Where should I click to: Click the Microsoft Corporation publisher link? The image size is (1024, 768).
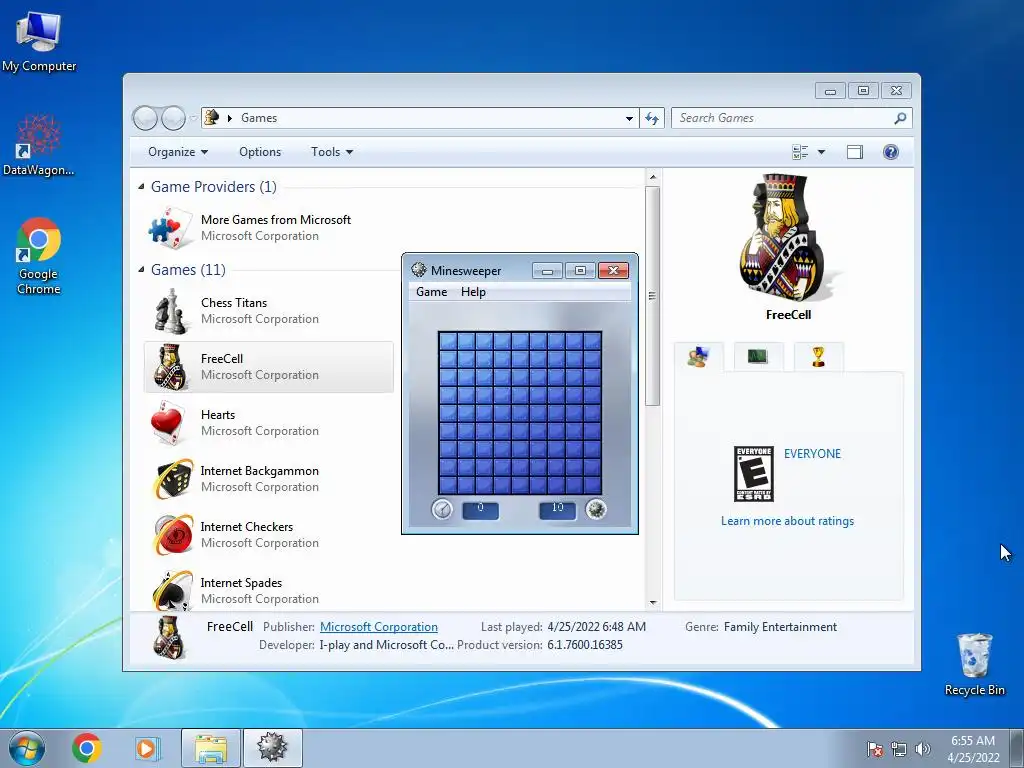click(379, 627)
